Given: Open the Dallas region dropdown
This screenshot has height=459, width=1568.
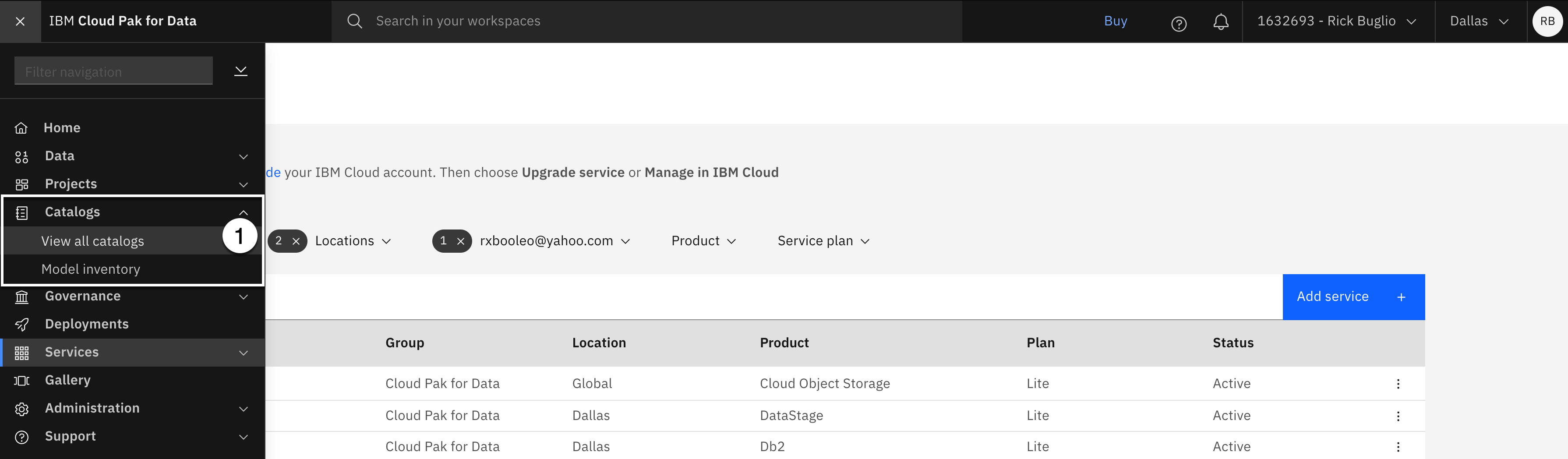Looking at the screenshot, I should (1480, 21).
